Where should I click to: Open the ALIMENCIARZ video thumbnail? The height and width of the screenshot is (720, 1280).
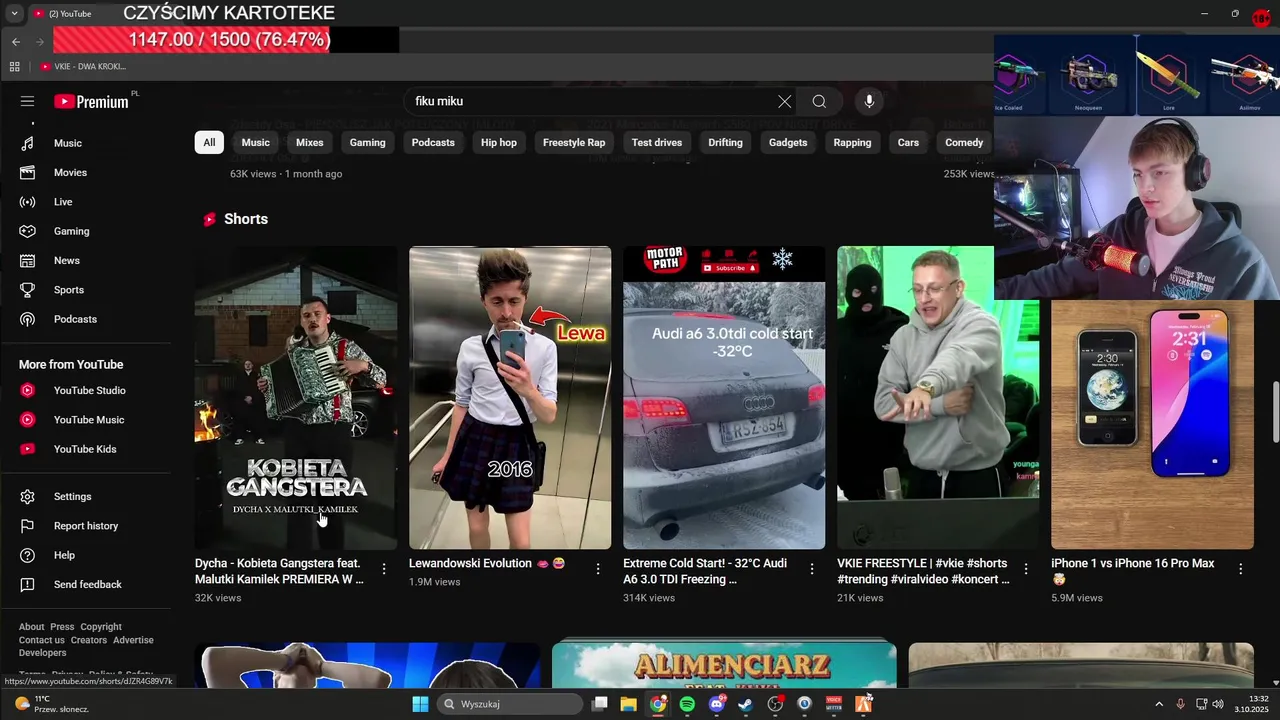[724, 664]
